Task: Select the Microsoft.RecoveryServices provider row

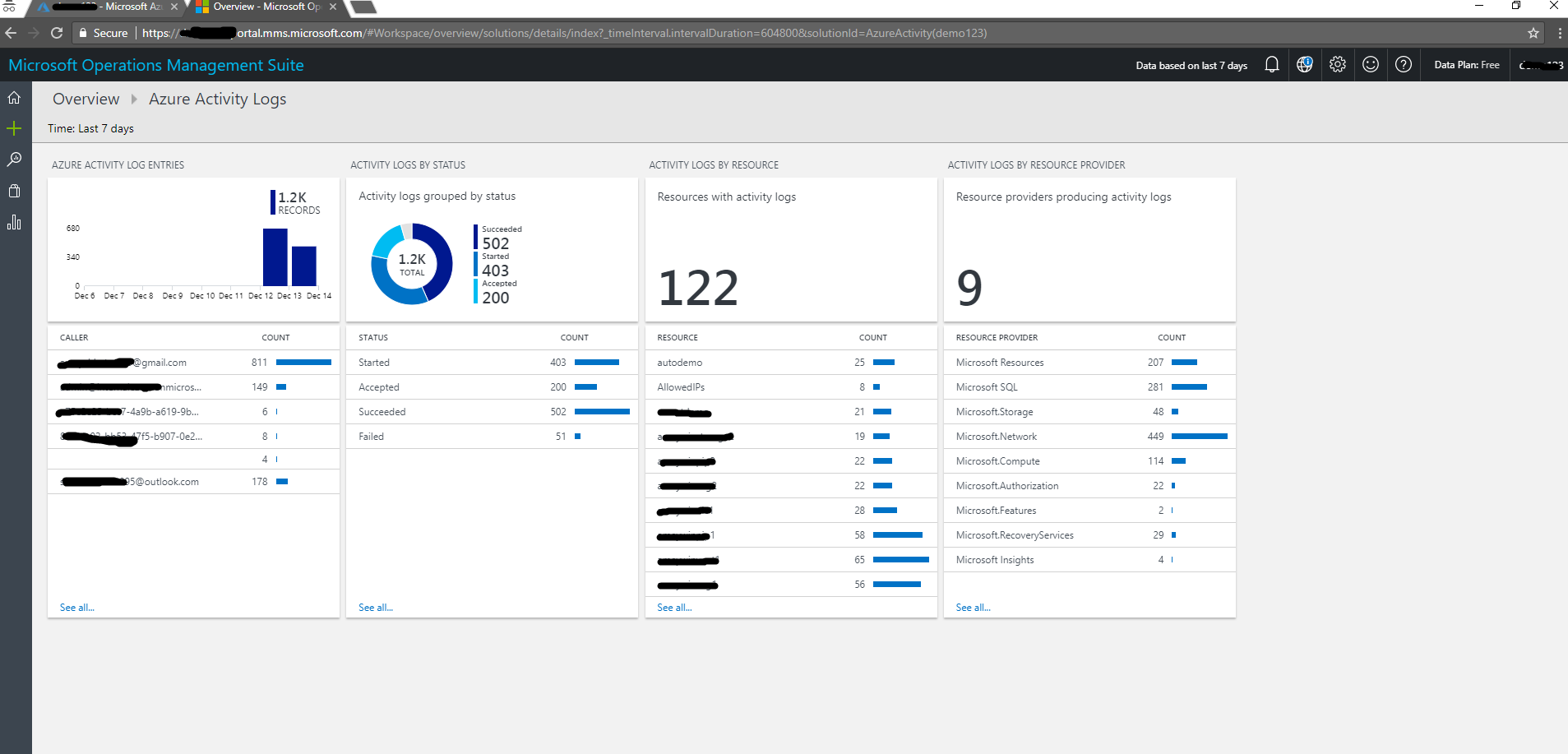Action: point(1089,535)
